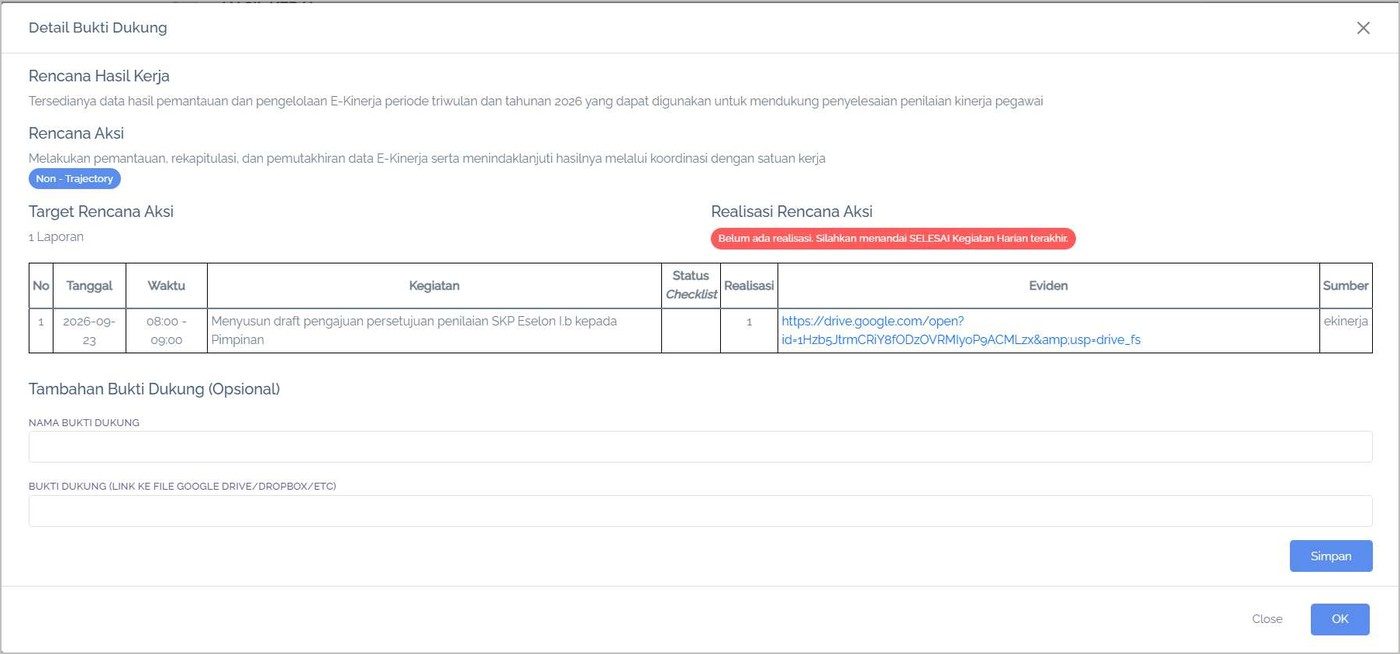
Task: Select the 'Menyusun draft pengajuan' activity cell
Action: click(x=434, y=330)
